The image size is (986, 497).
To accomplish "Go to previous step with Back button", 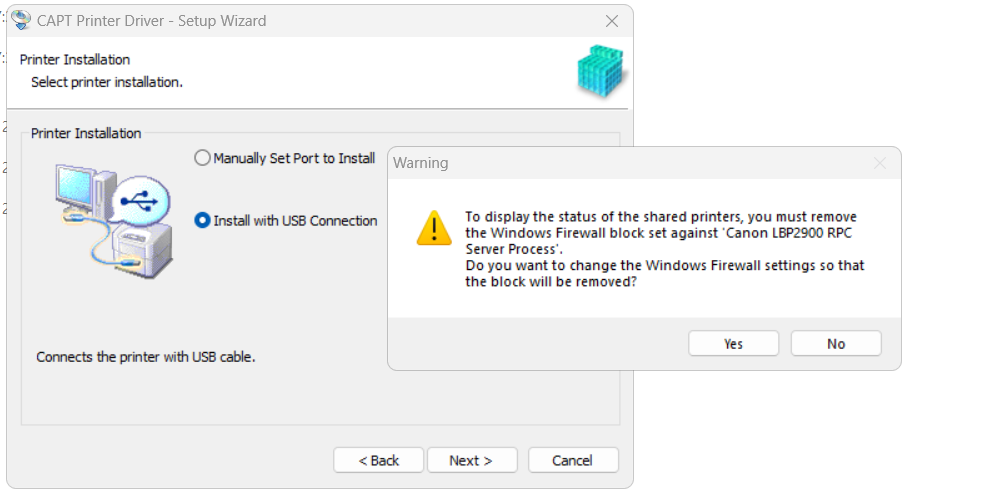I will point(379,461).
